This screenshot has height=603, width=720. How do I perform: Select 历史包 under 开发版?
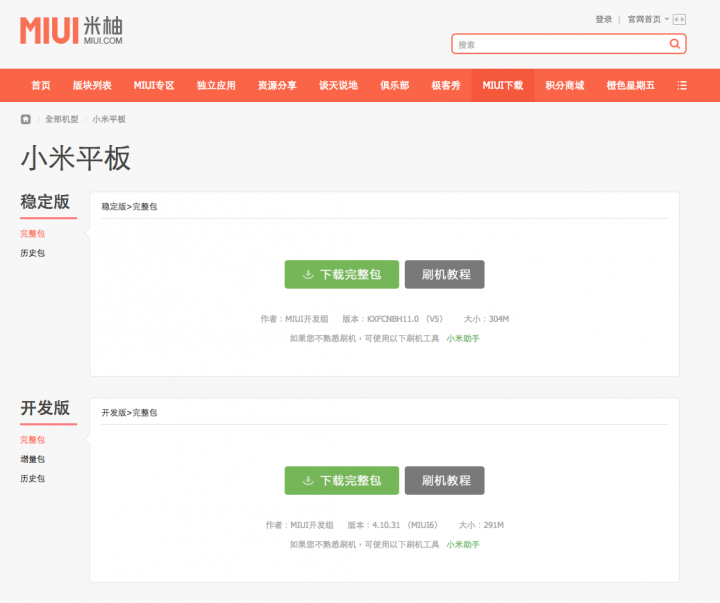click(x=33, y=479)
